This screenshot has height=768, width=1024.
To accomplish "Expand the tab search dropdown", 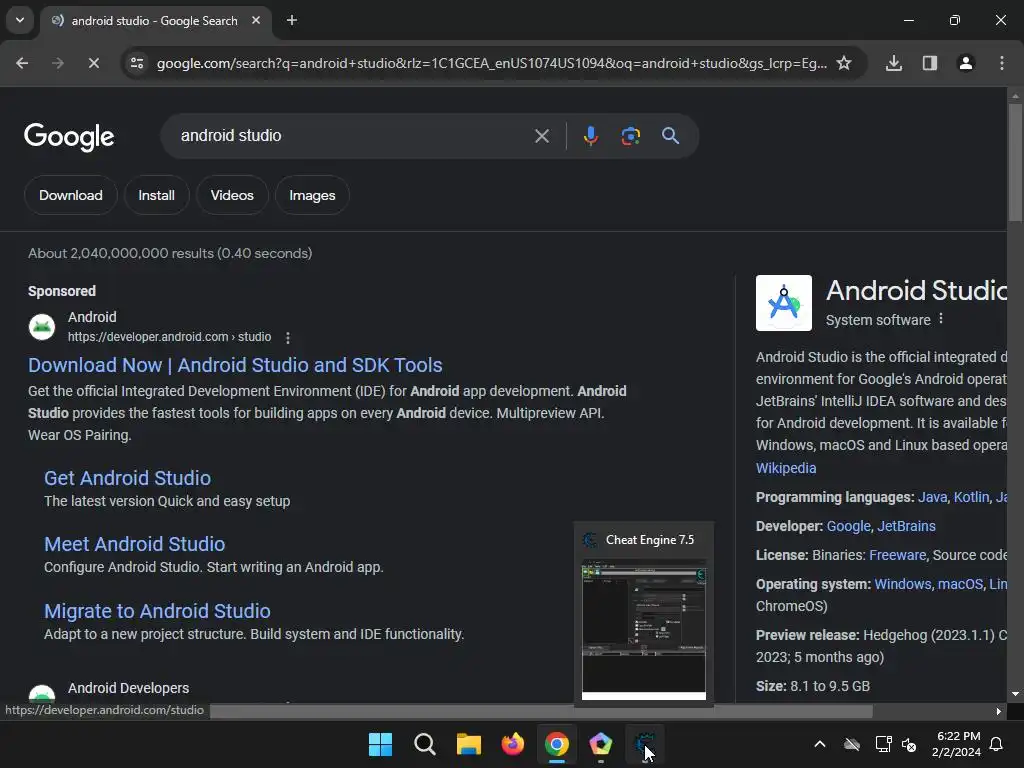I will [x=20, y=20].
